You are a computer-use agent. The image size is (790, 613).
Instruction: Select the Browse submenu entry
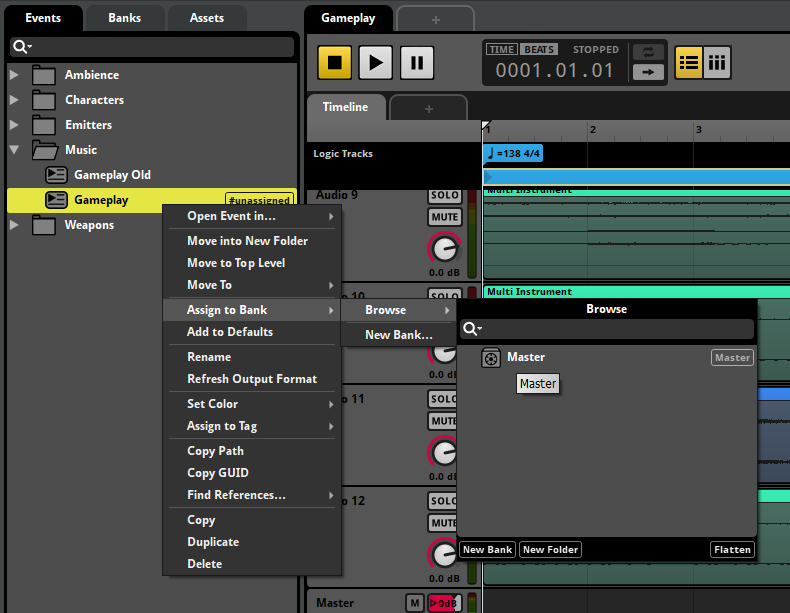click(x=399, y=310)
